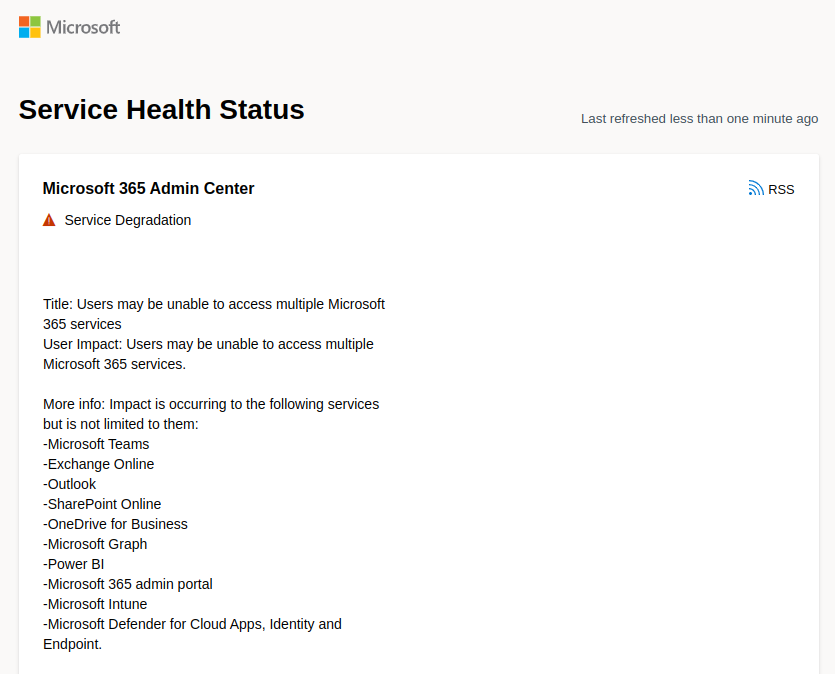Click the -Microsoft Teams list entry
Viewport: 835px width, 674px height.
(96, 444)
